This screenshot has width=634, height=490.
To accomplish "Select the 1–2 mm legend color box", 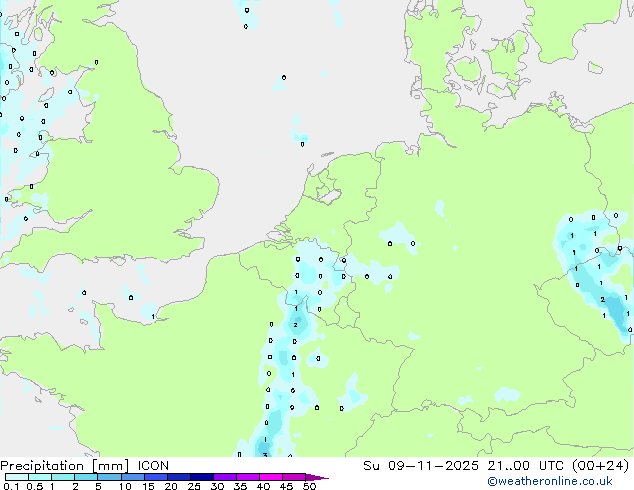I will click(x=63, y=477).
